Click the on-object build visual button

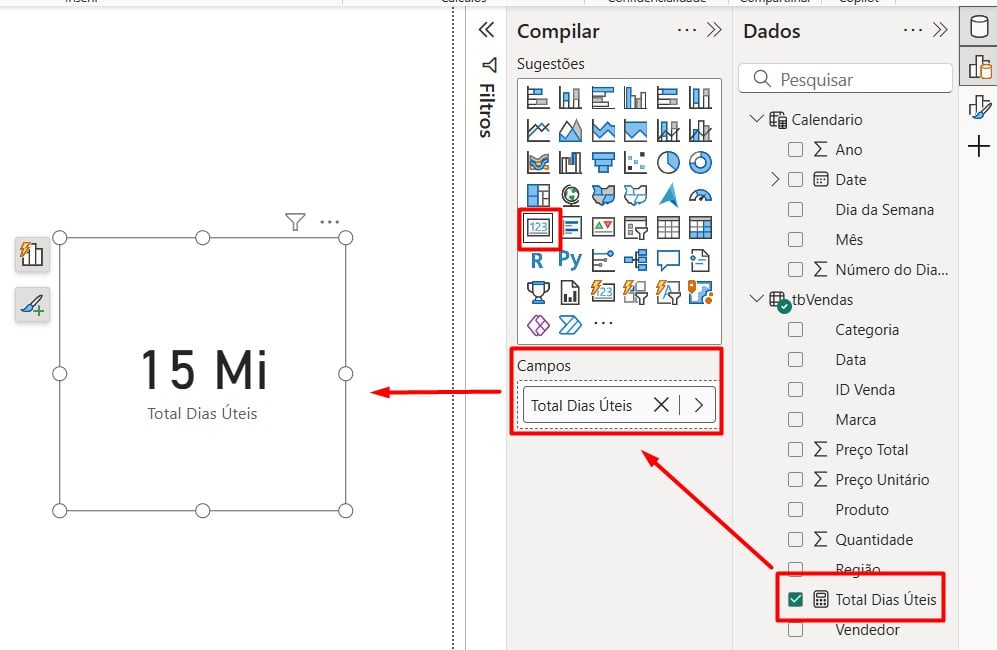click(x=32, y=254)
